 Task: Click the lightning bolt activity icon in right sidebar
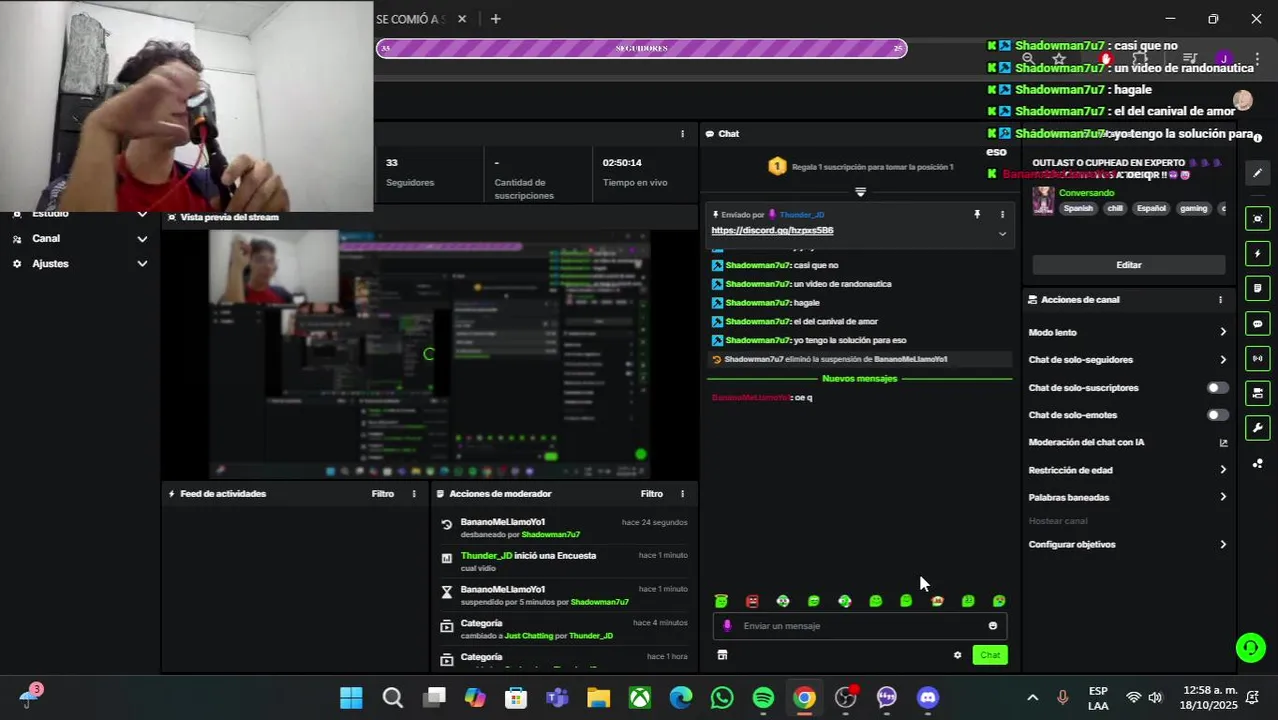click(1258, 253)
